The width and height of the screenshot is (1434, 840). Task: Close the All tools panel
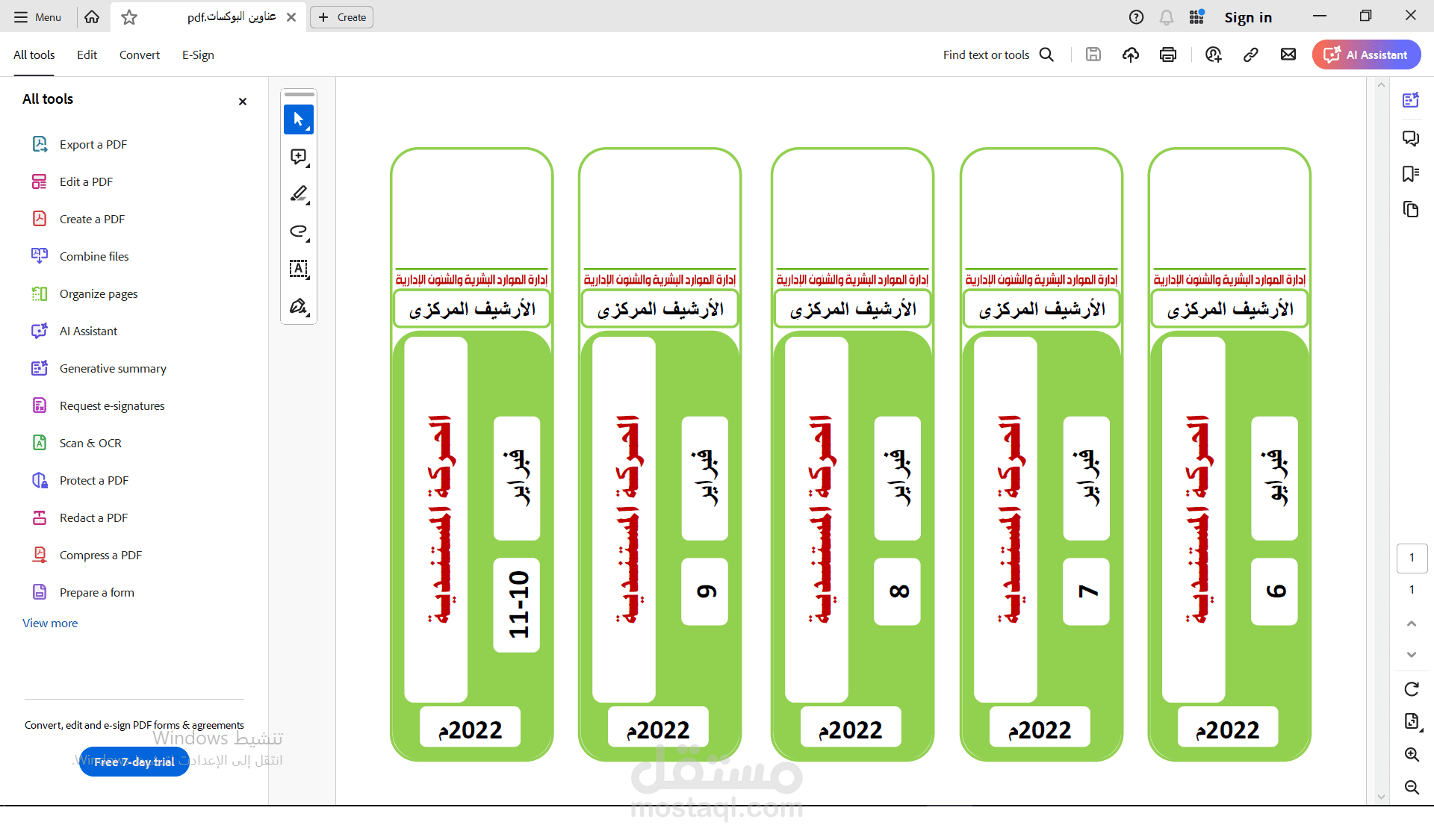pos(243,102)
